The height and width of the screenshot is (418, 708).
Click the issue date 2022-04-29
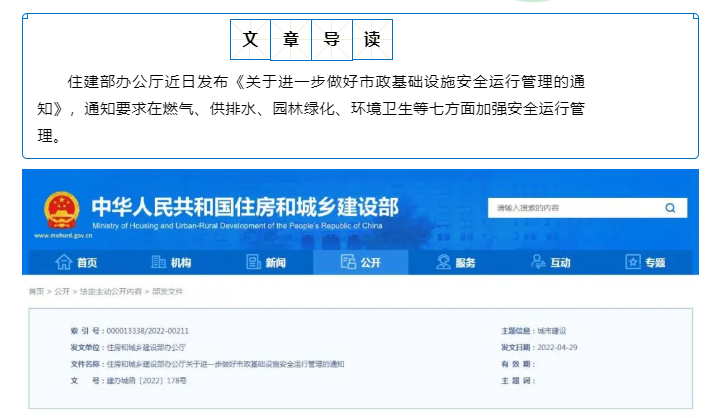(x=557, y=348)
